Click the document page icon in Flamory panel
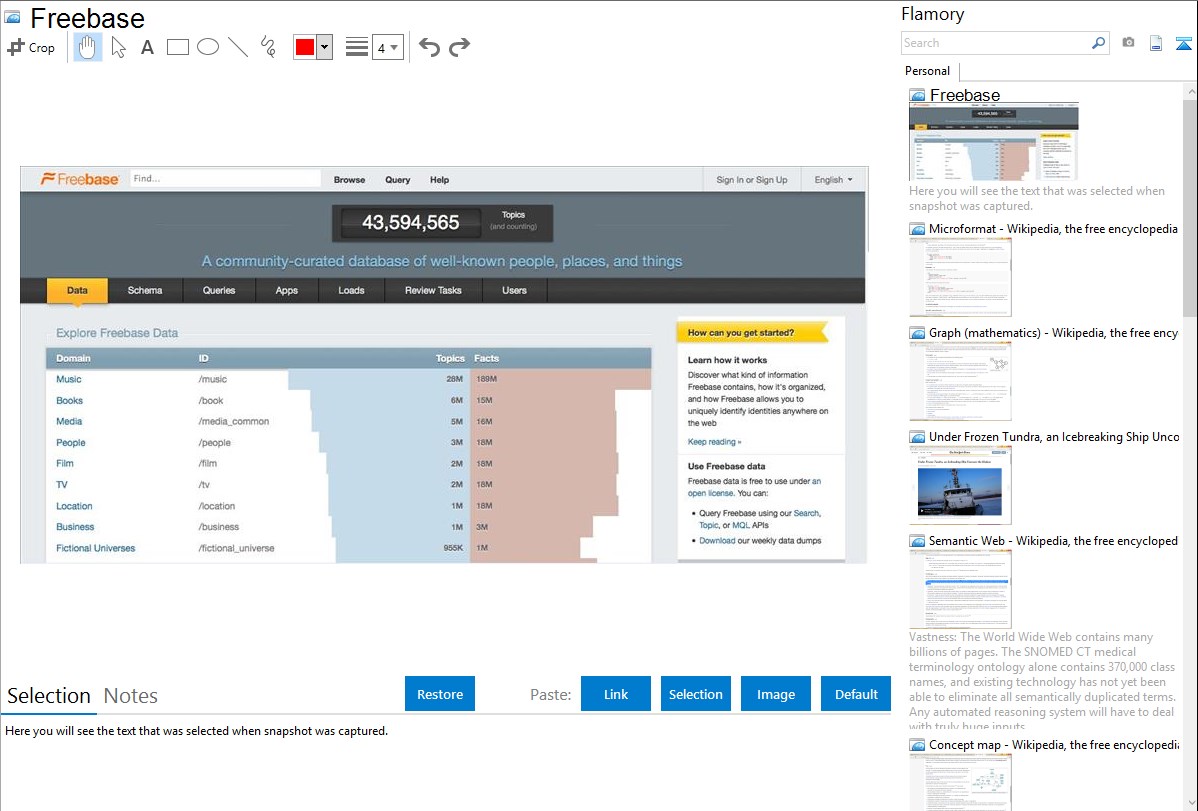Image resolution: width=1198 pixels, height=811 pixels. coord(1156,43)
